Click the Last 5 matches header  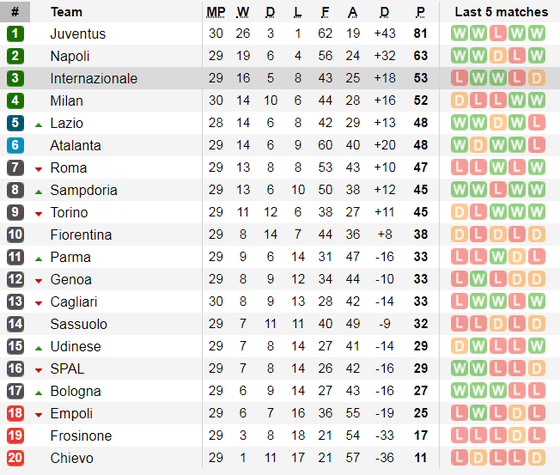click(x=501, y=12)
